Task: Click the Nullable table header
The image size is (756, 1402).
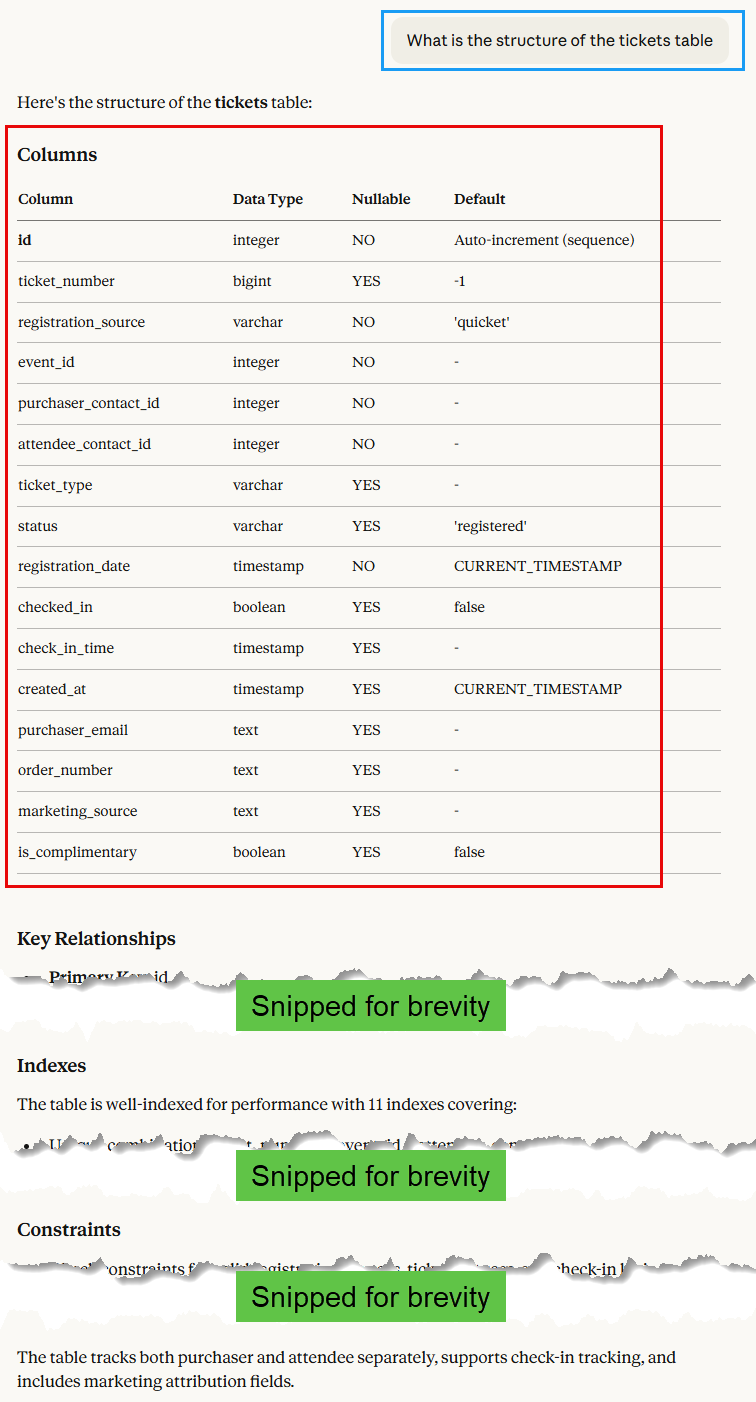Action: click(x=381, y=199)
